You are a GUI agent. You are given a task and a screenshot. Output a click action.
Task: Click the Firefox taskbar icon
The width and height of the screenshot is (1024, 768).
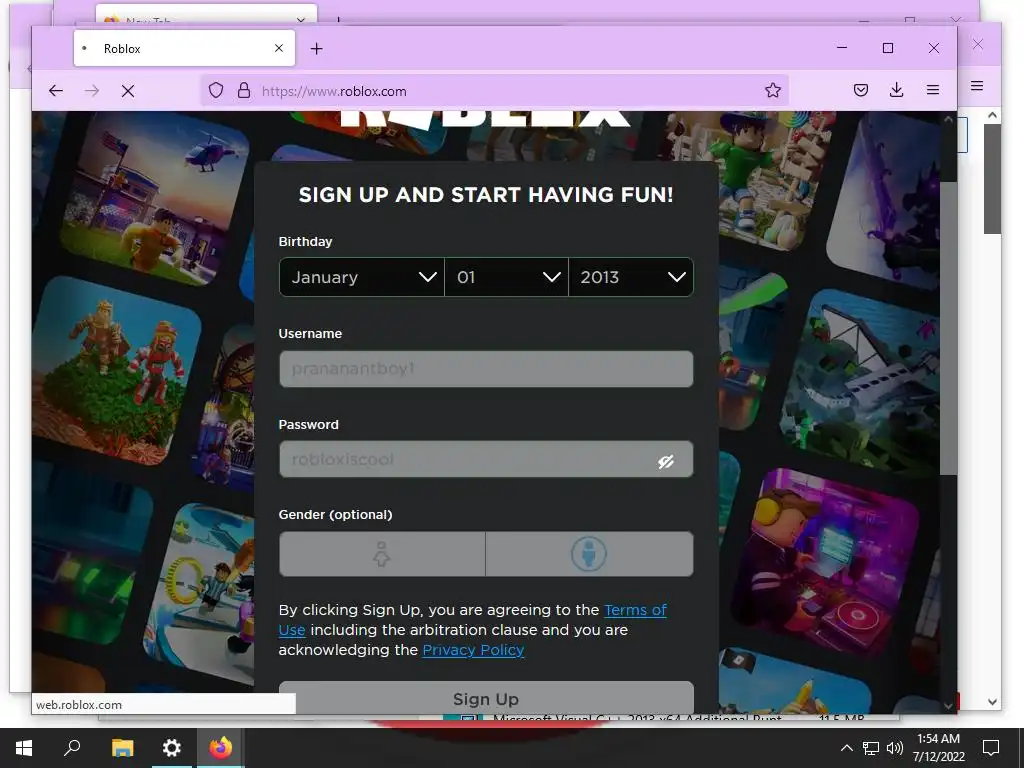tap(221, 748)
